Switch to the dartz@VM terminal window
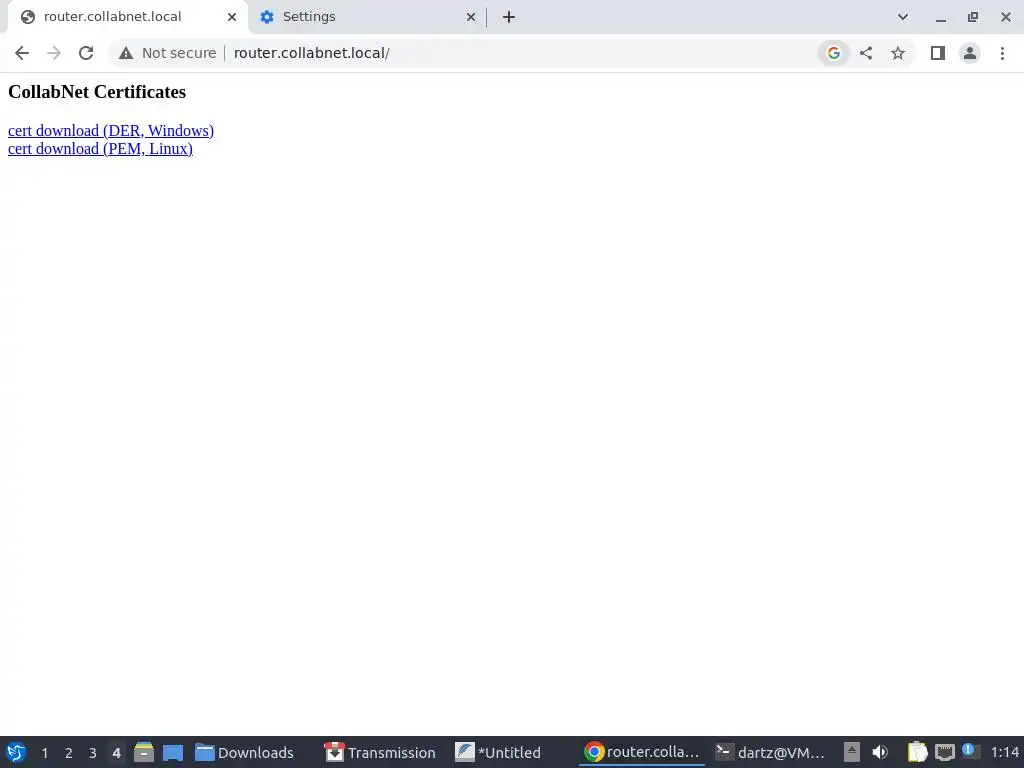Image resolution: width=1024 pixels, height=768 pixels. [771, 752]
